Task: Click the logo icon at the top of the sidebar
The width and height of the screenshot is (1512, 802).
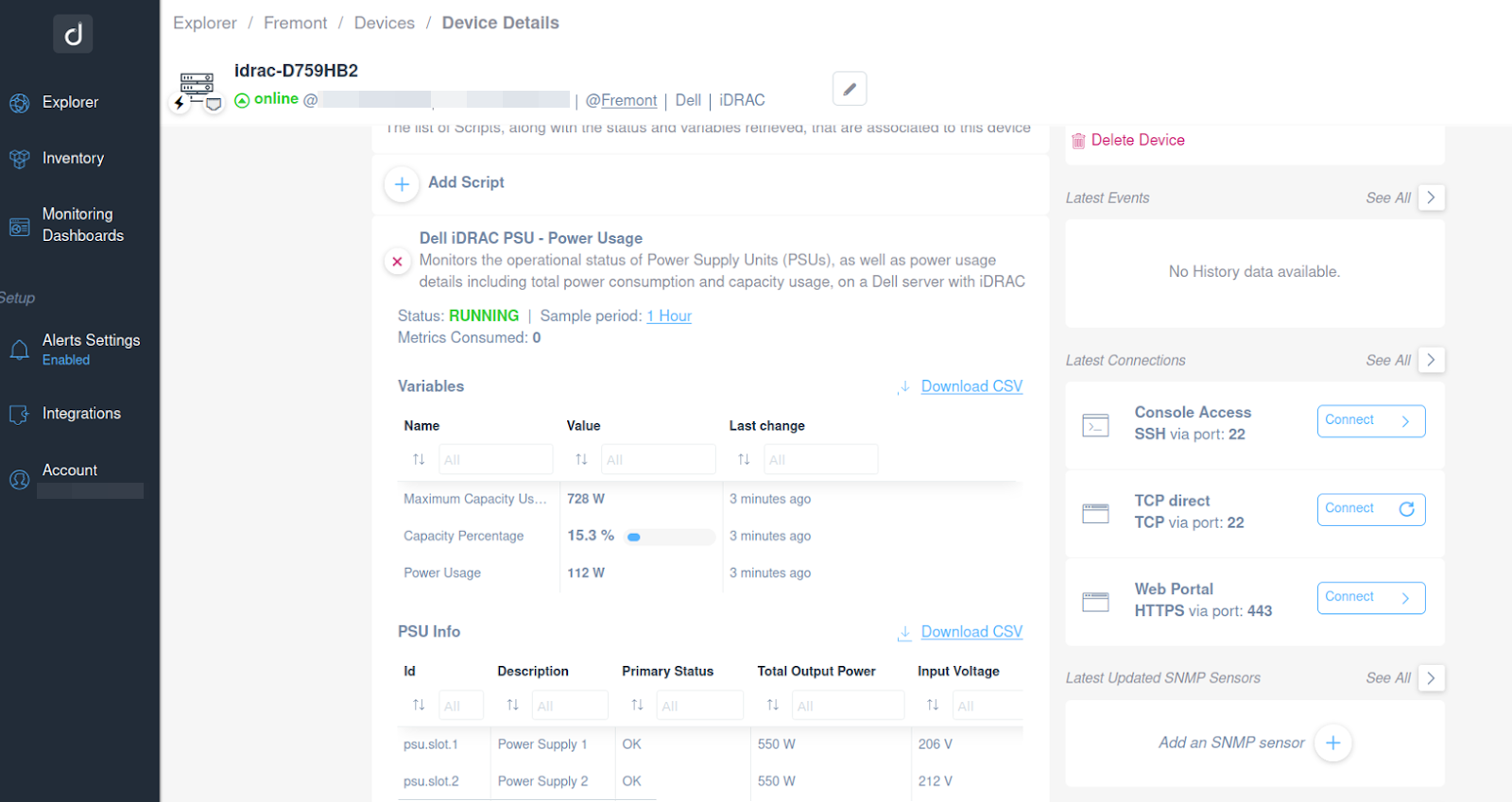Action: tap(73, 34)
